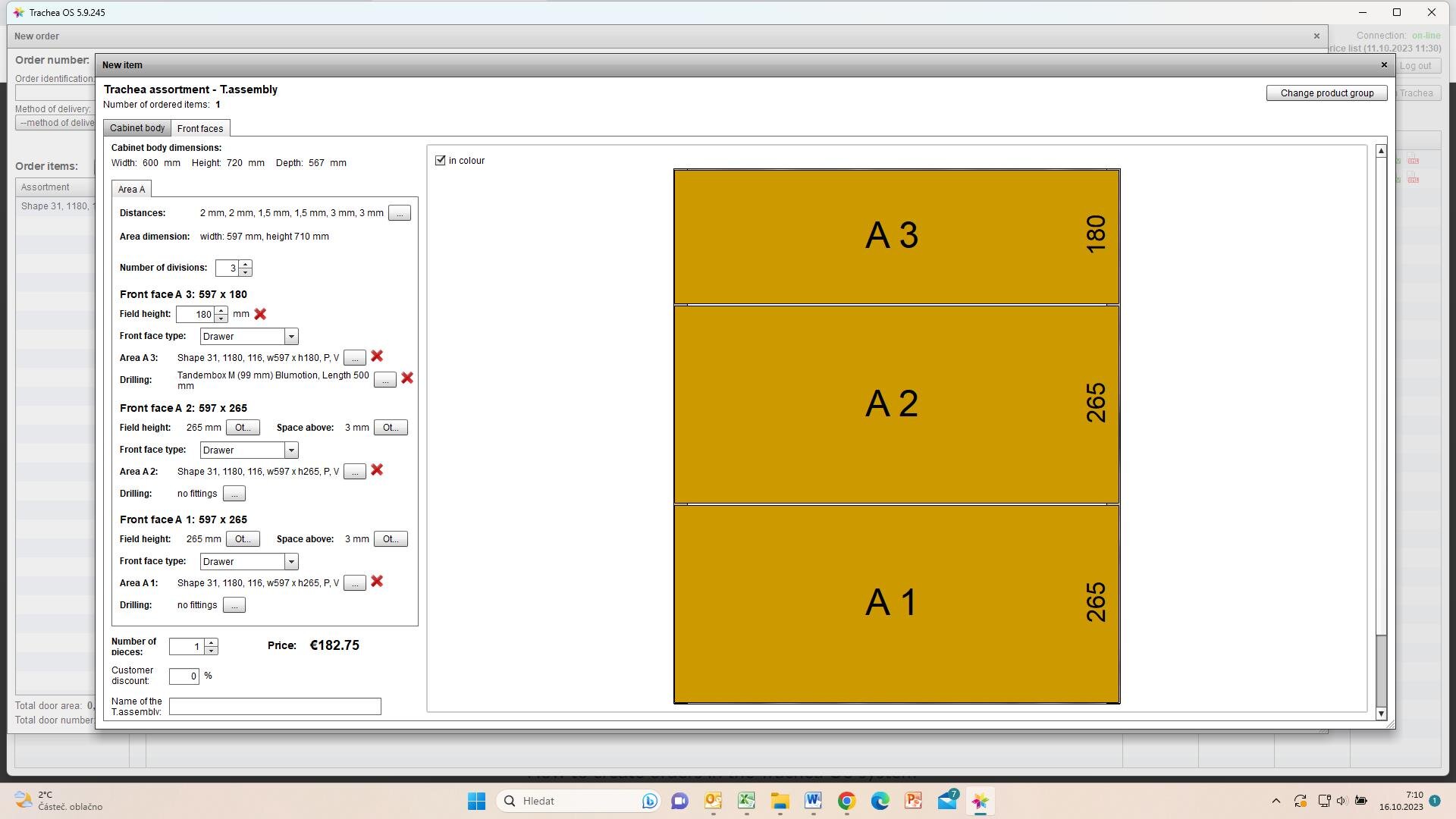Open PowerPoint from the taskbar
The image size is (1456, 819).
913,801
